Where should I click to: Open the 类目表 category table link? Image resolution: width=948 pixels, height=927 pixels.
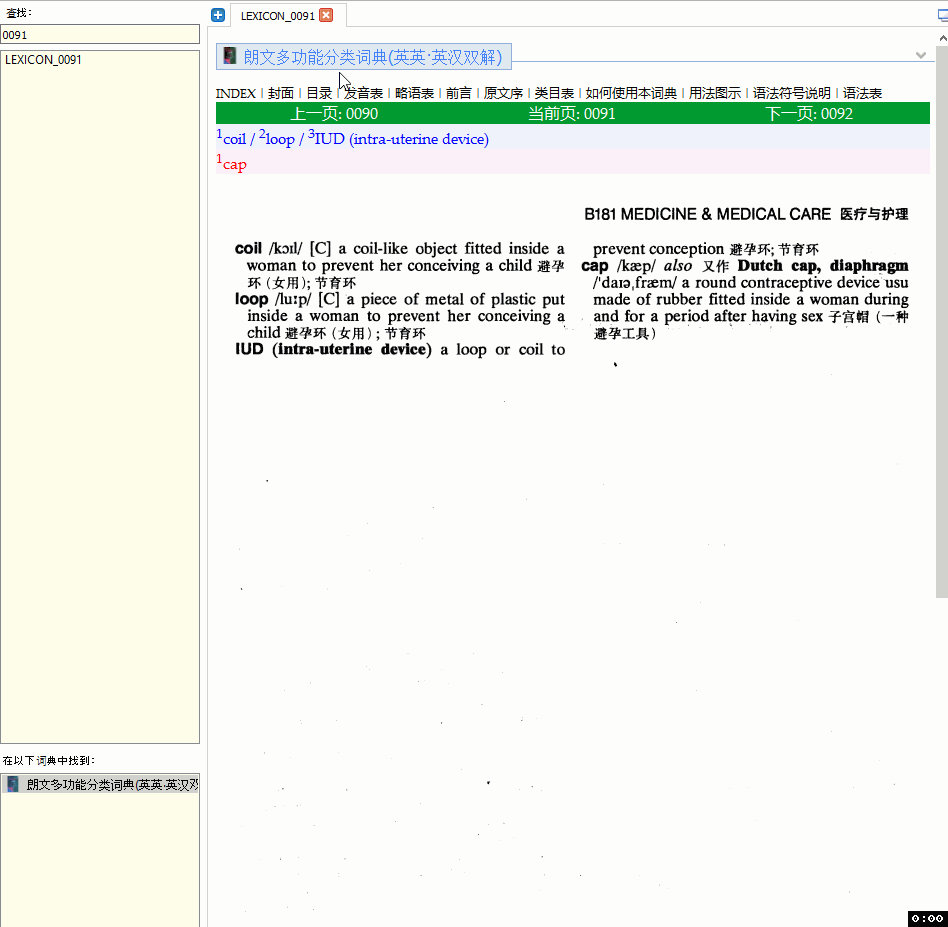tap(554, 93)
